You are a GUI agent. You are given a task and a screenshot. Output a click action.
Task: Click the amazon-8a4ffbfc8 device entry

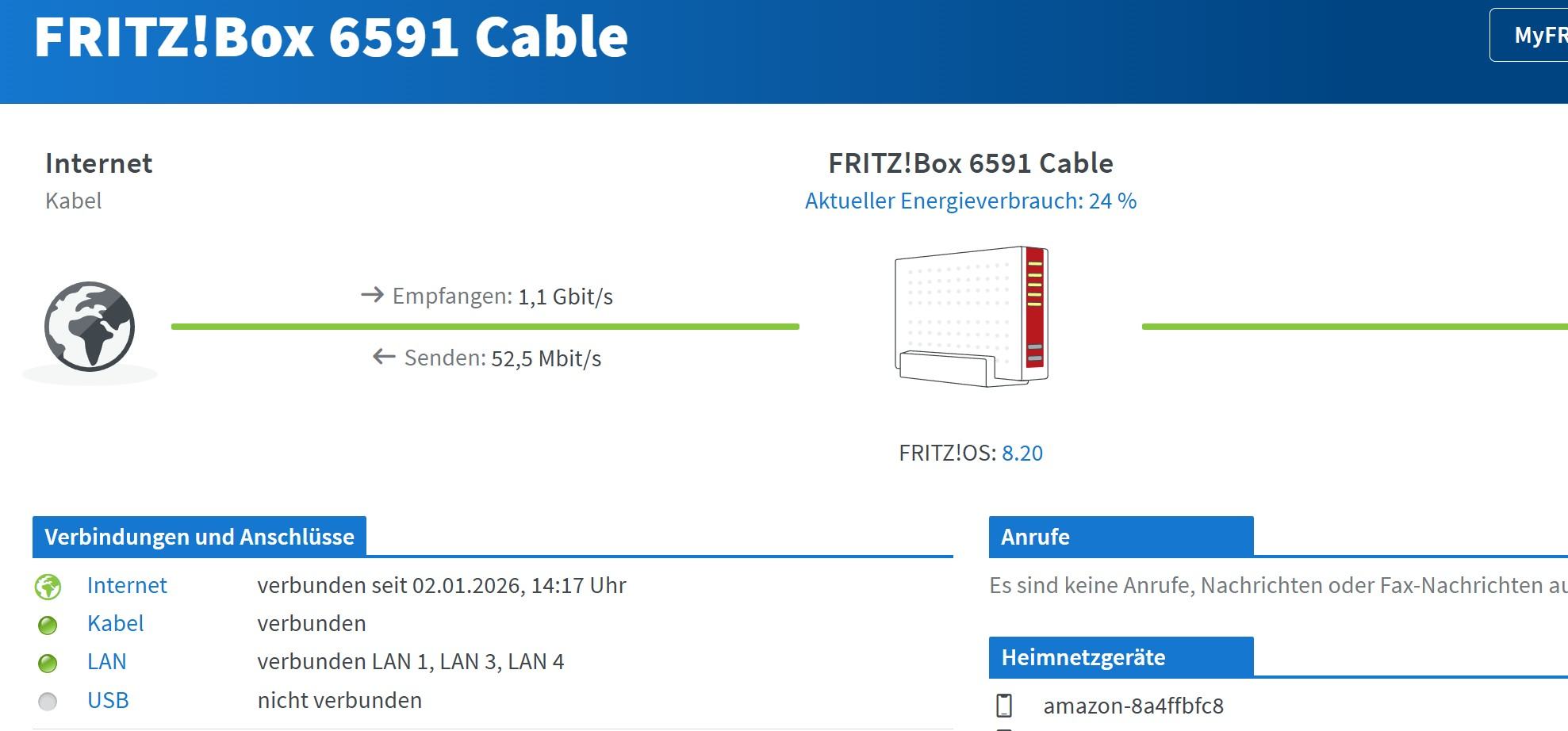(x=1133, y=706)
